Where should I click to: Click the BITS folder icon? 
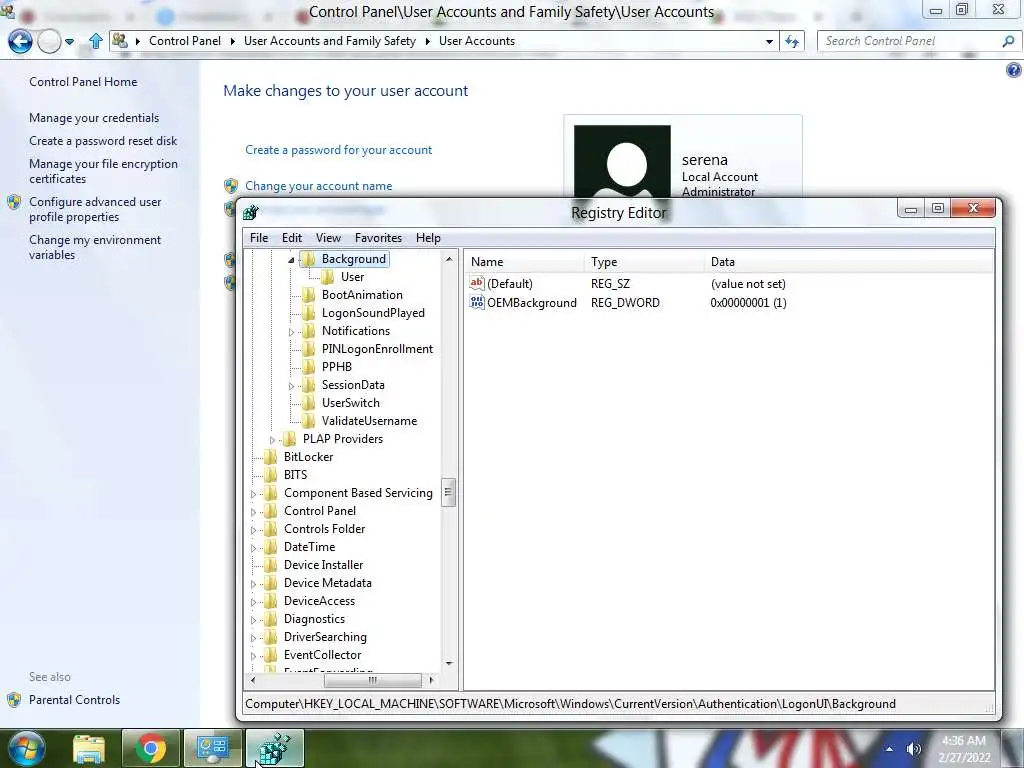pyautogui.click(x=270, y=475)
